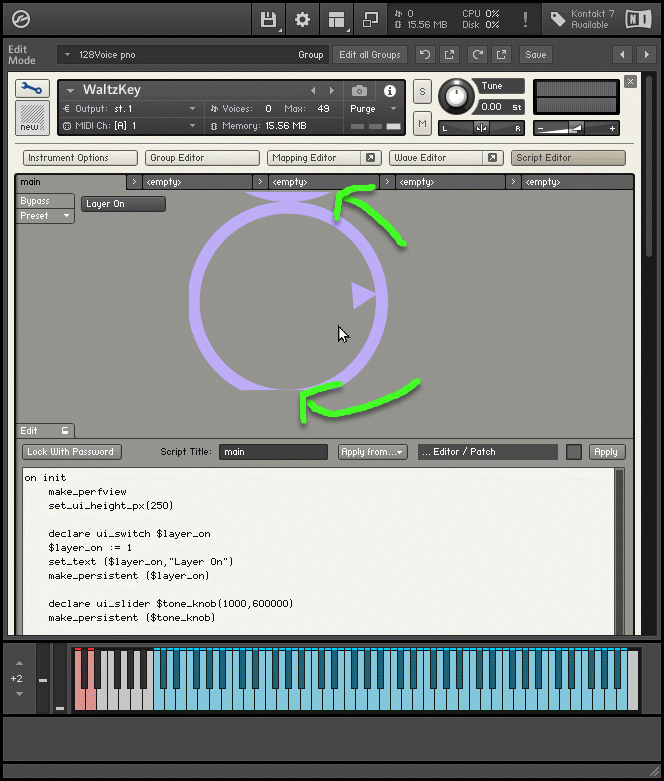The image size is (664, 781).
Task: Open the snapshot camera view
Action: 360,91
